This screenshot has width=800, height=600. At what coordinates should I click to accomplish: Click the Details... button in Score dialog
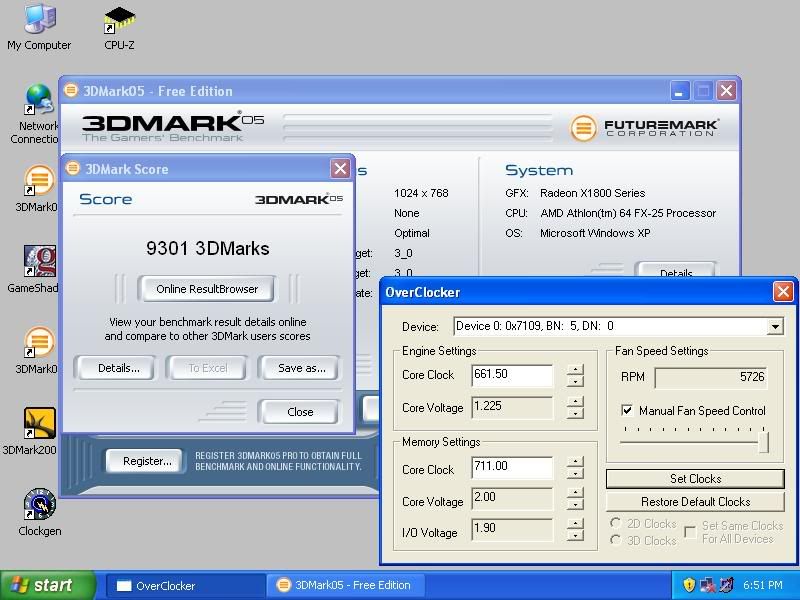[116, 368]
